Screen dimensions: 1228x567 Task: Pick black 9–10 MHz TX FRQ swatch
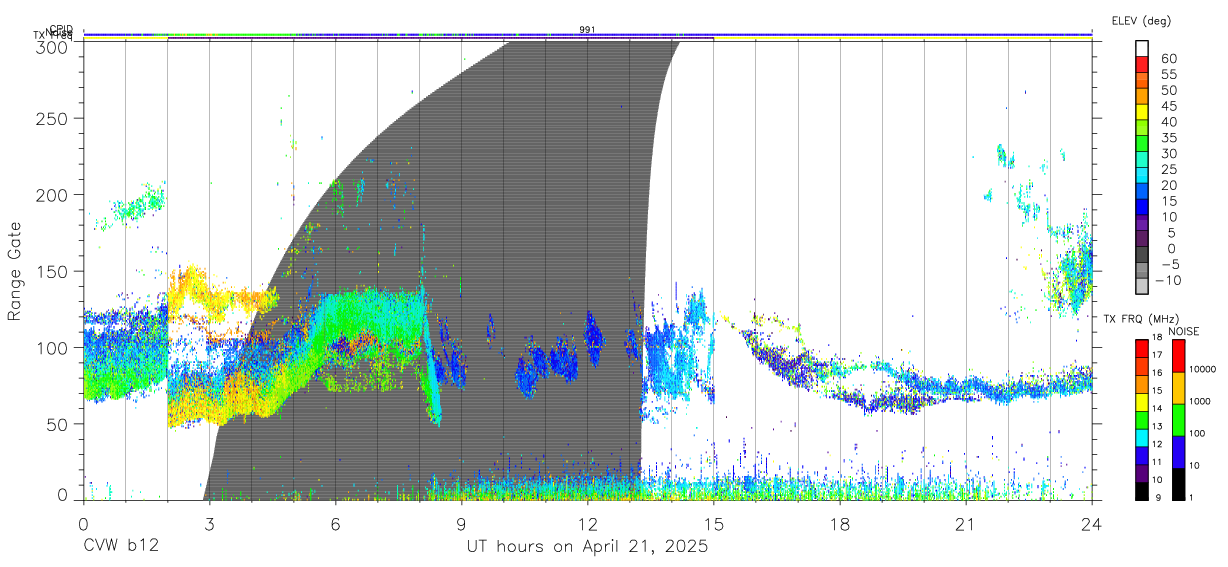[1141, 491]
